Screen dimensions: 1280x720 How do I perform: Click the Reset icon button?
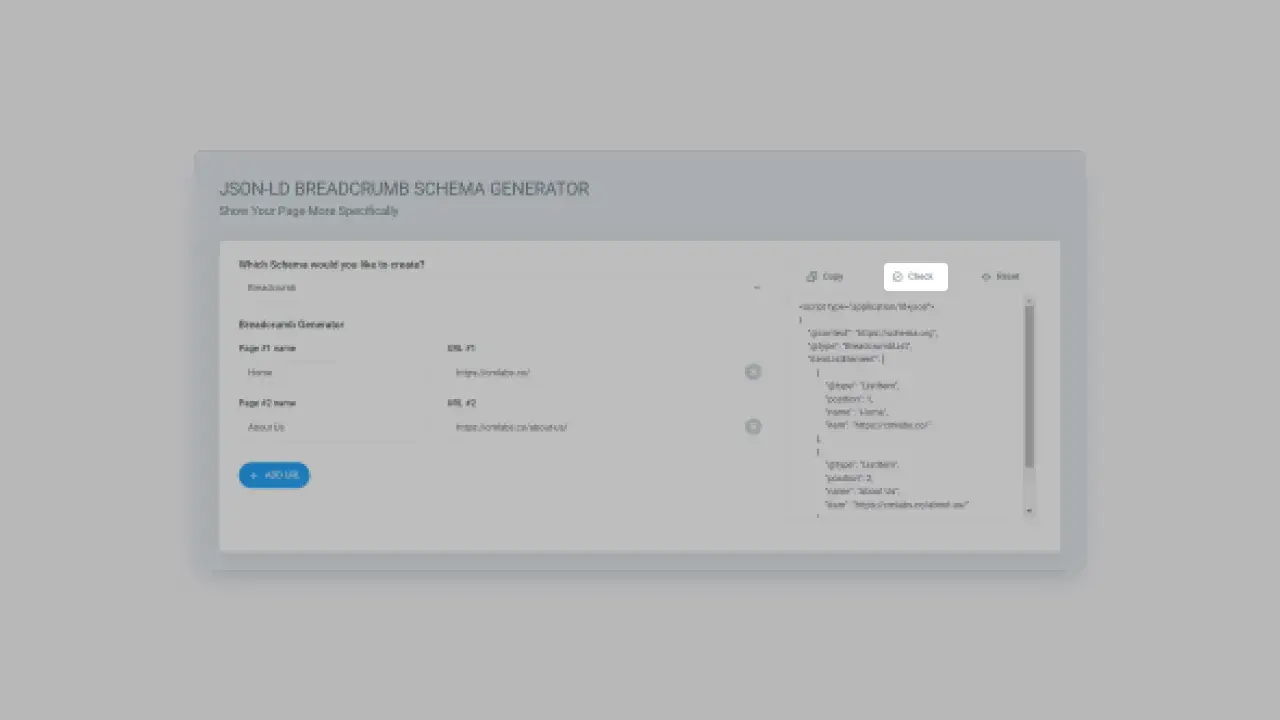coord(986,277)
